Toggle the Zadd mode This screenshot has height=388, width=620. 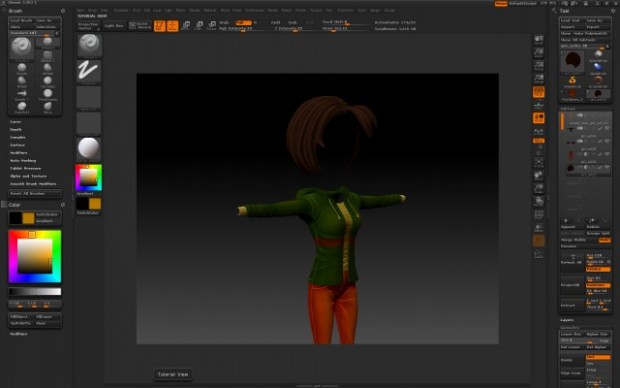pos(276,23)
